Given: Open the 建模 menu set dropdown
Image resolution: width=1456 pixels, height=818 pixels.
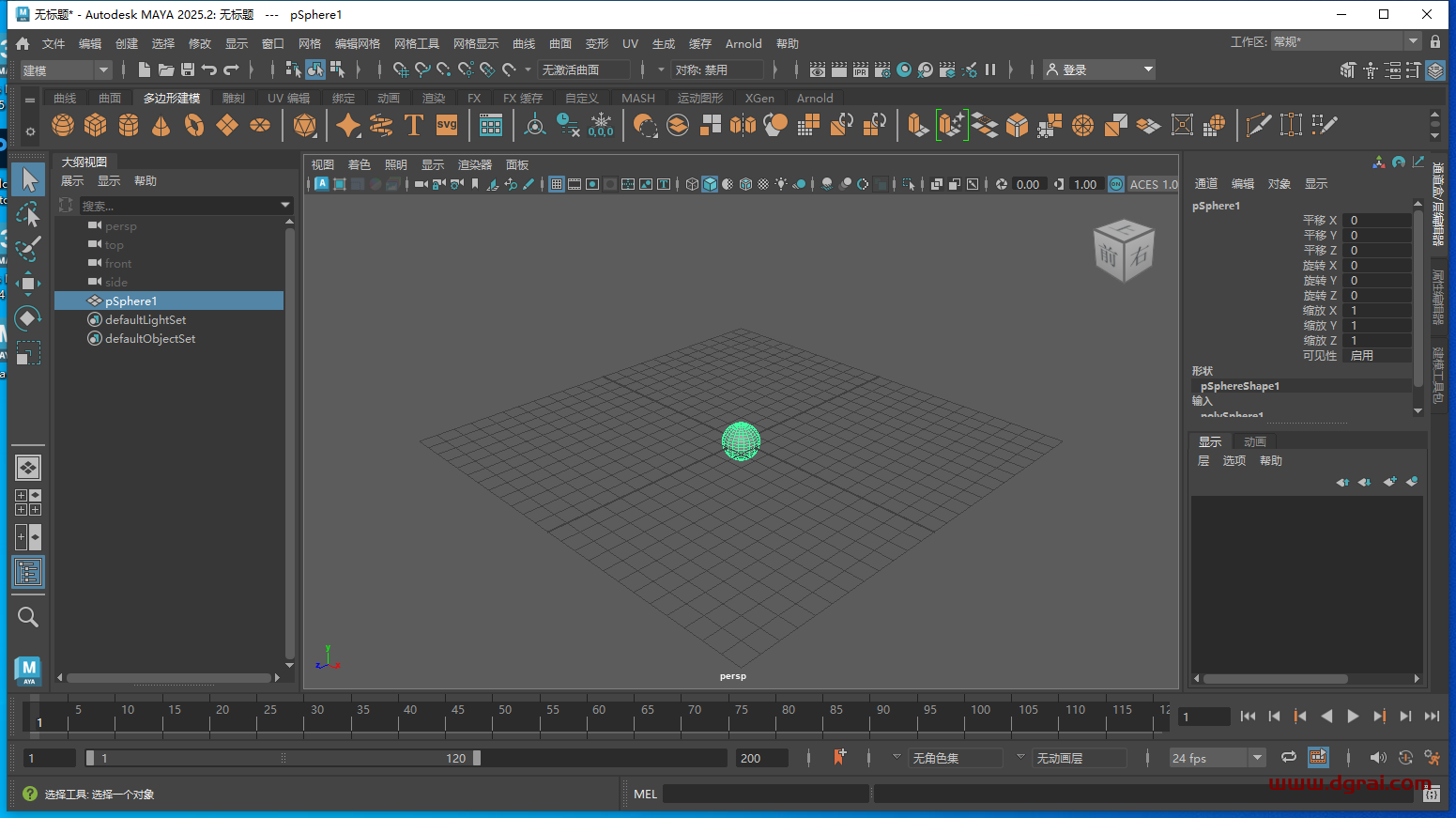Looking at the screenshot, I should pyautogui.click(x=66, y=70).
